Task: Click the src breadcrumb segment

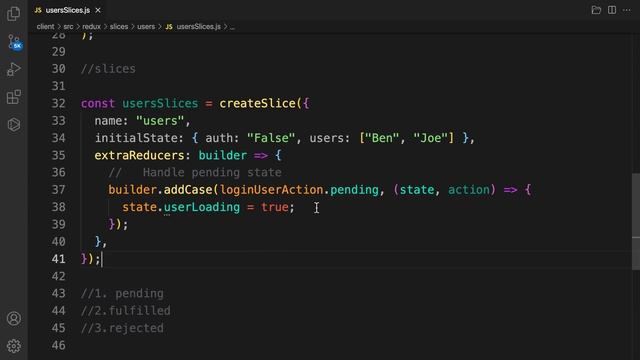Action: tap(68, 27)
